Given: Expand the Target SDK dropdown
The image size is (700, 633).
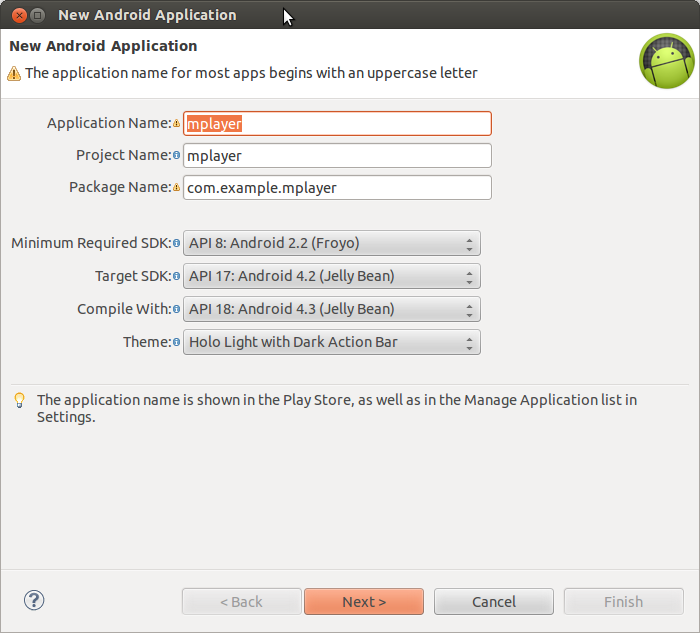Looking at the screenshot, I should 332,276.
